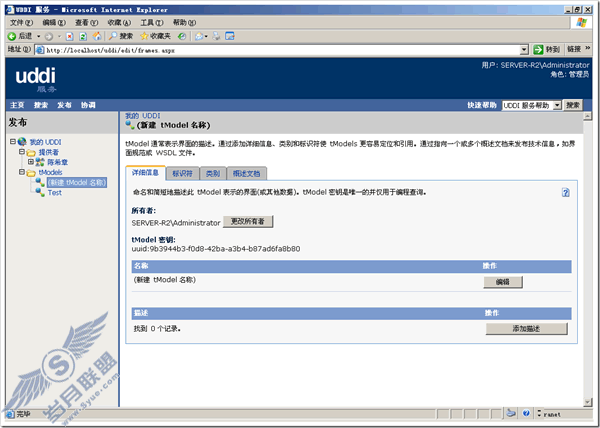Viewport: 600px width, 428px height.
Task: Click the page scrollbar up arrow
Action: click(588, 116)
